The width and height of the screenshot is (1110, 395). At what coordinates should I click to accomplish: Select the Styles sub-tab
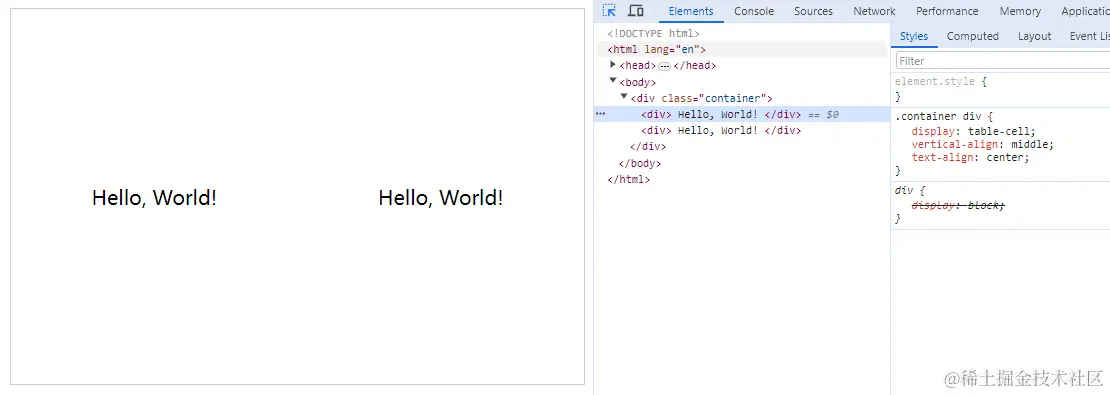[914, 36]
